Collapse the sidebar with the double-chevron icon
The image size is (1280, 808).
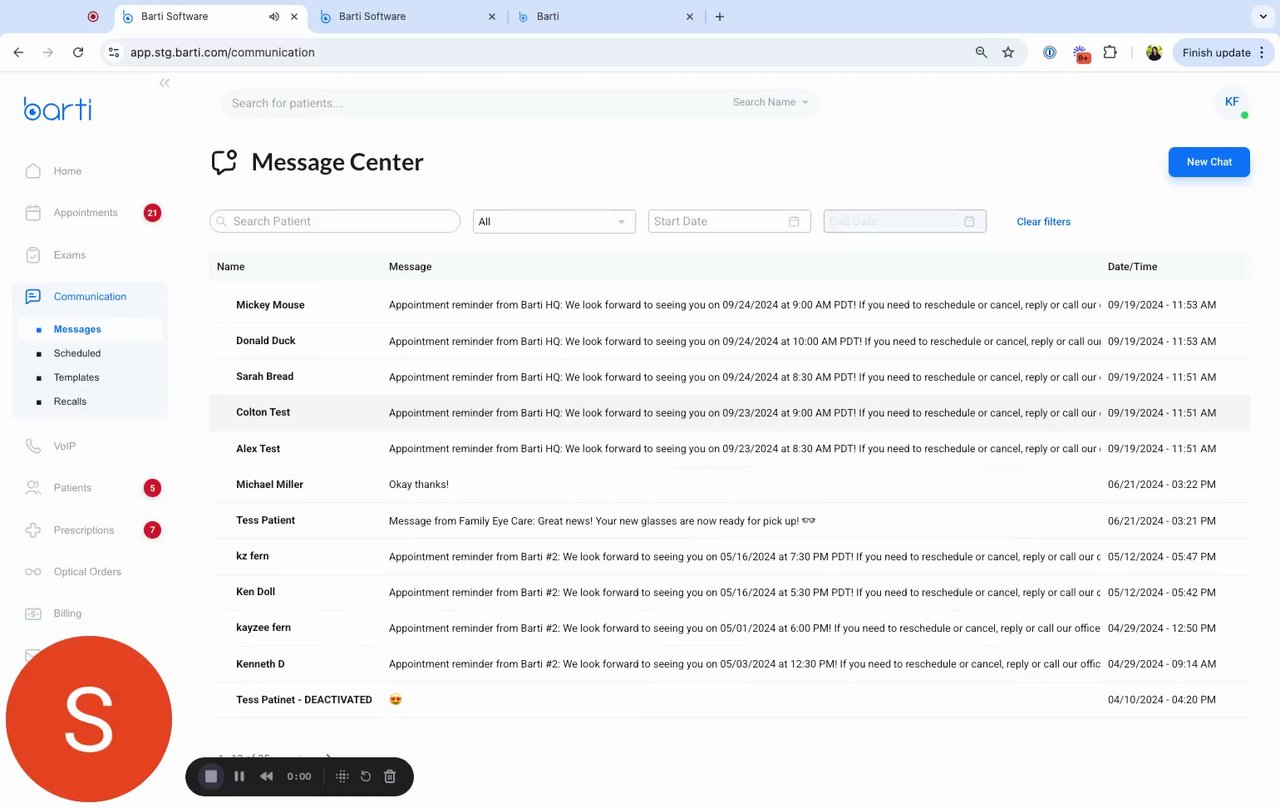coord(164,83)
